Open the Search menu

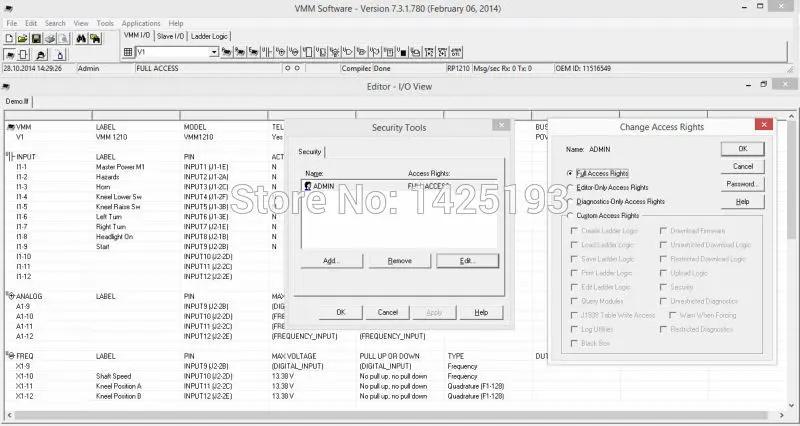pos(55,23)
